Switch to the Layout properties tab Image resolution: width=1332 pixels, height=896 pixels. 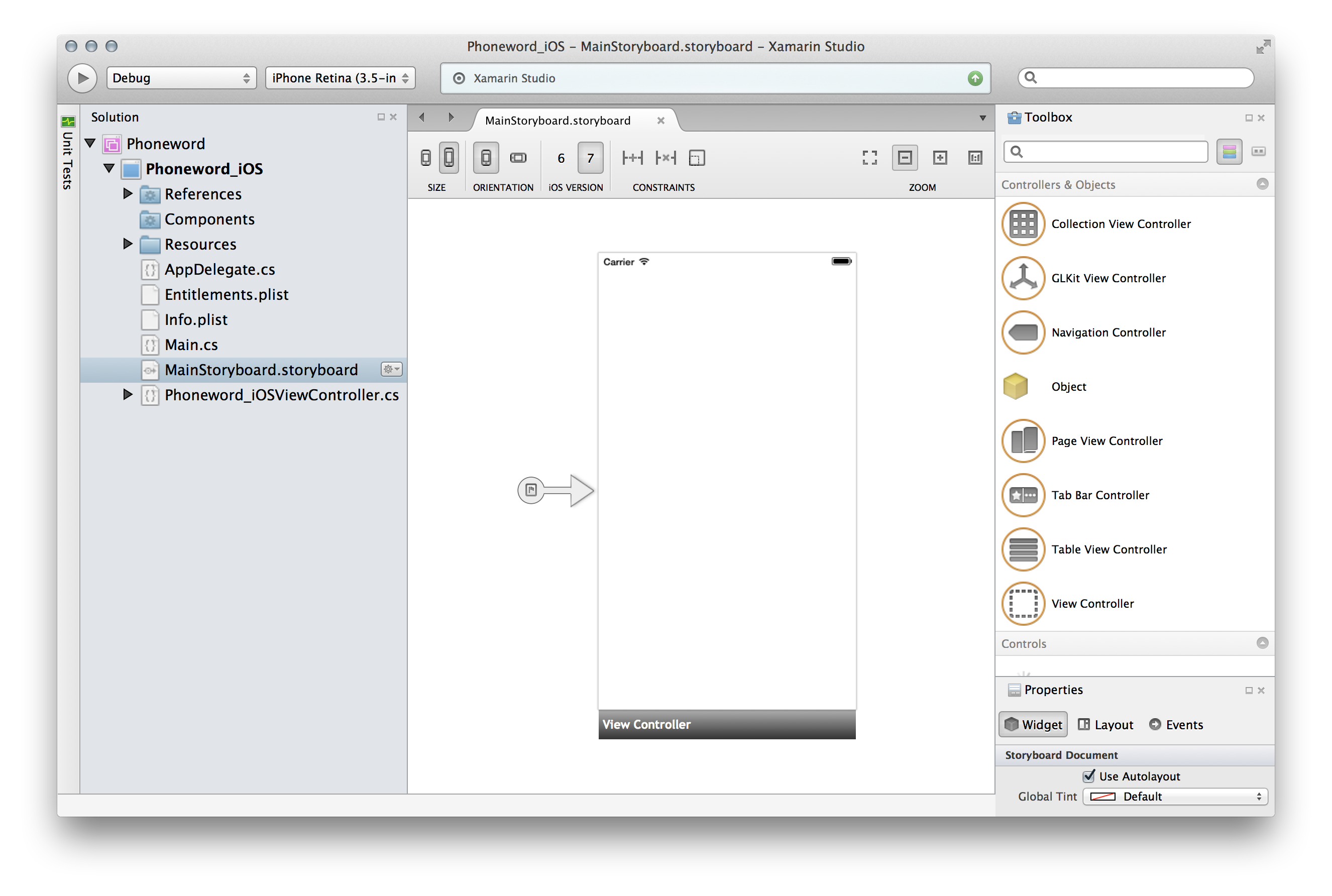tap(1105, 725)
